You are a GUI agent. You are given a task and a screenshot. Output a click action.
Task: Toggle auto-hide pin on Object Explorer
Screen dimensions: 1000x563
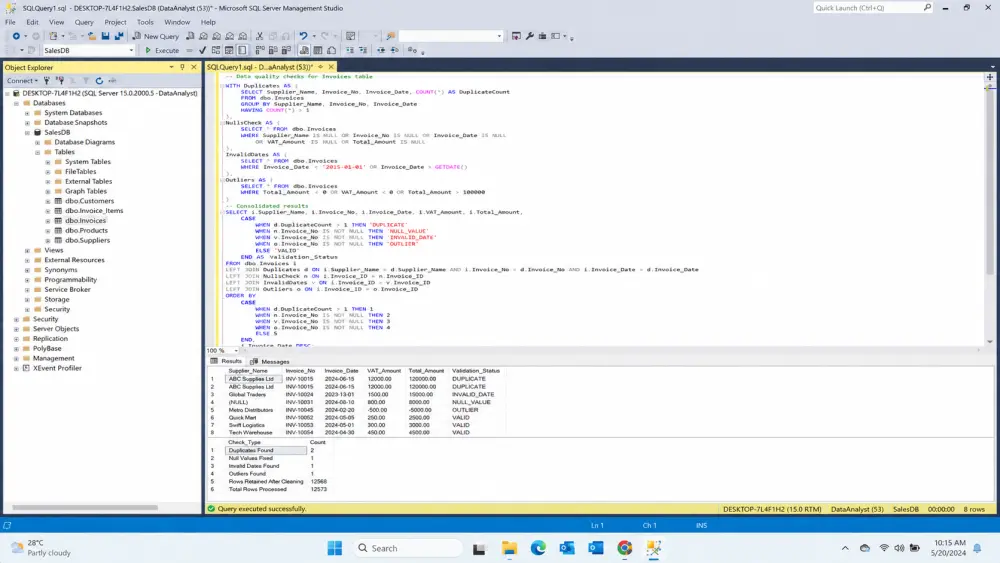(182, 67)
